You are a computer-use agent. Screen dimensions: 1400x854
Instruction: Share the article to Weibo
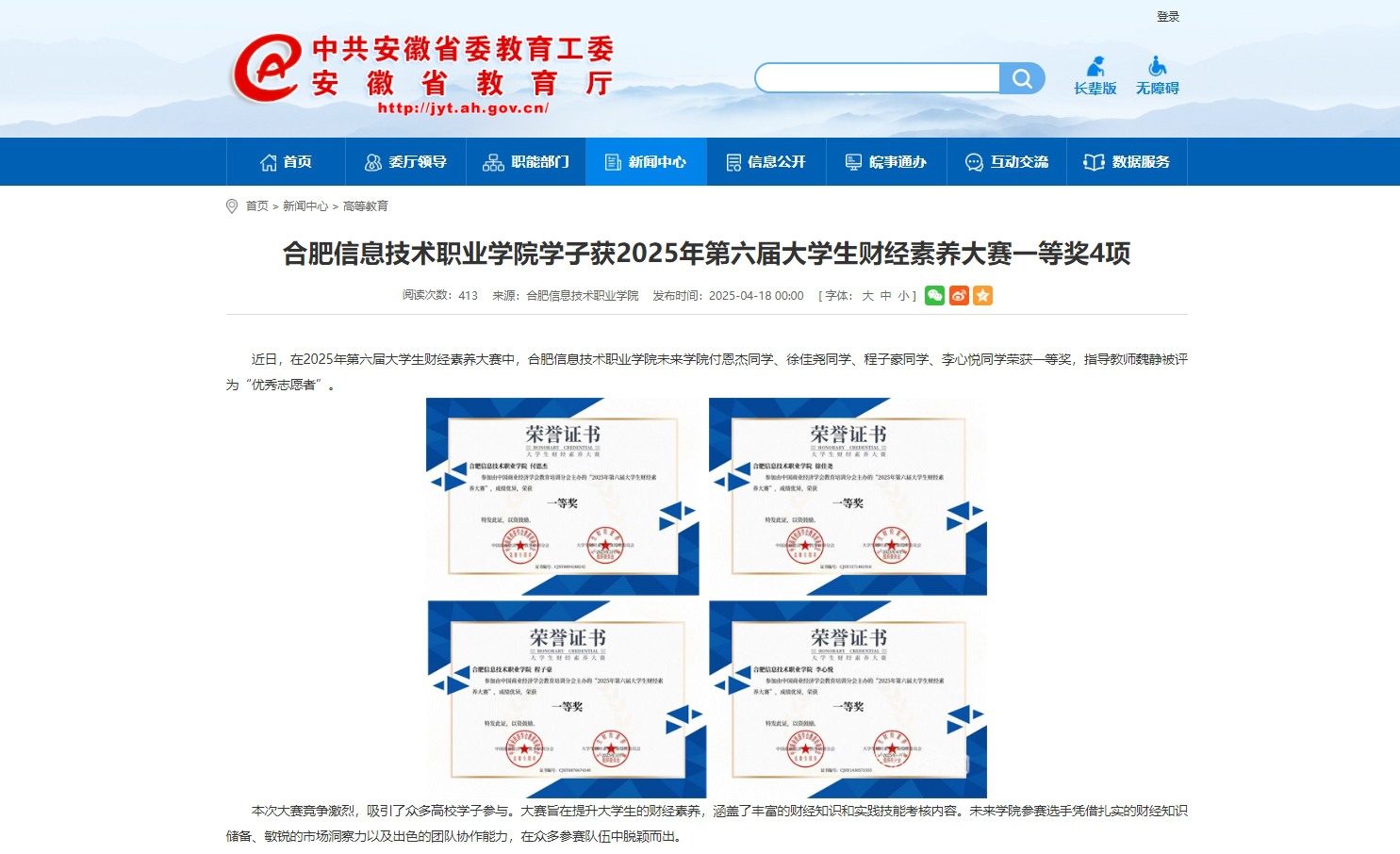(959, 295)
